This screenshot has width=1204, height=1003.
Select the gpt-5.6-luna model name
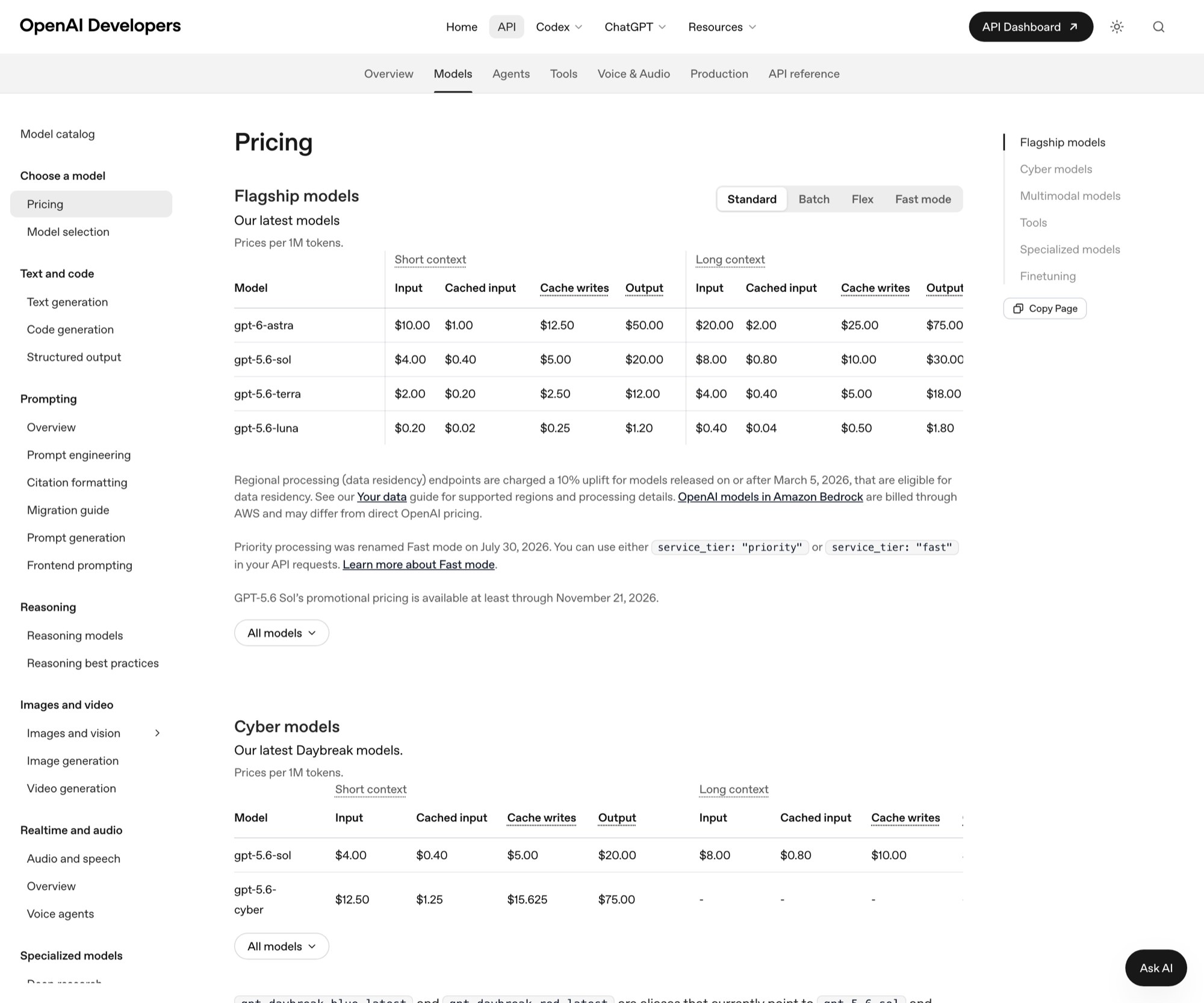266,428
